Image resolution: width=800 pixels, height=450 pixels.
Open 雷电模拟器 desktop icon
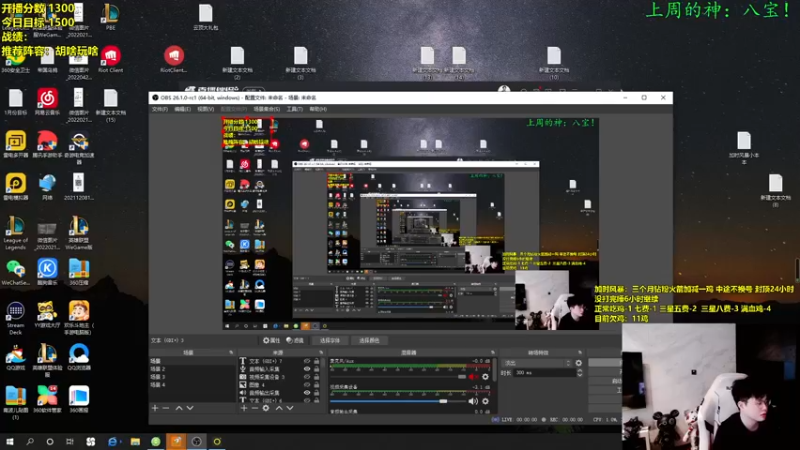[x=15, y=187]
